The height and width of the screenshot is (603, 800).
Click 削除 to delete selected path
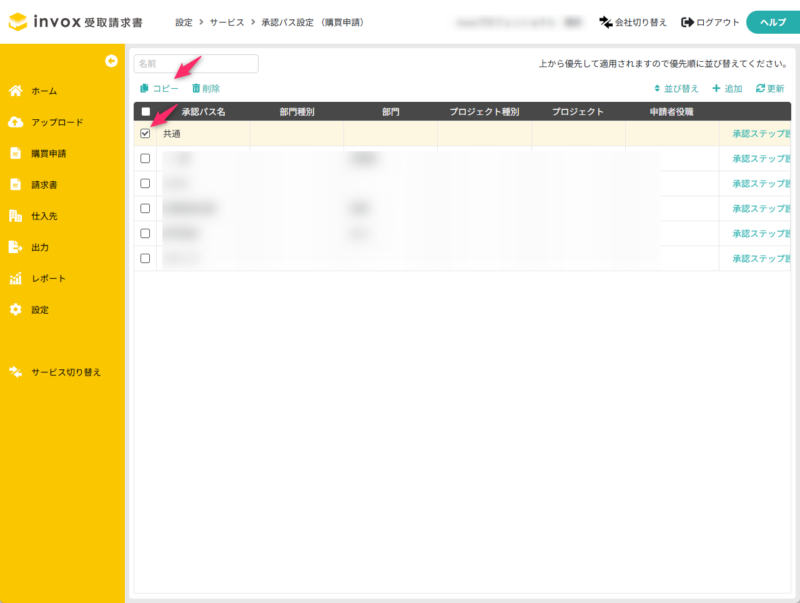205,89
